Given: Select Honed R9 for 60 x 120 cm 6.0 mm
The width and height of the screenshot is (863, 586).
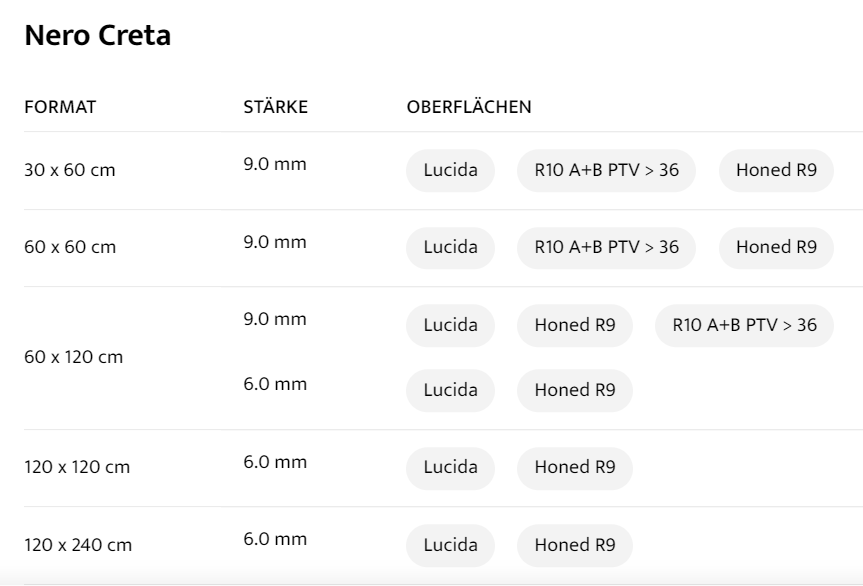Looking at the screenshot, I should [574, 390].
